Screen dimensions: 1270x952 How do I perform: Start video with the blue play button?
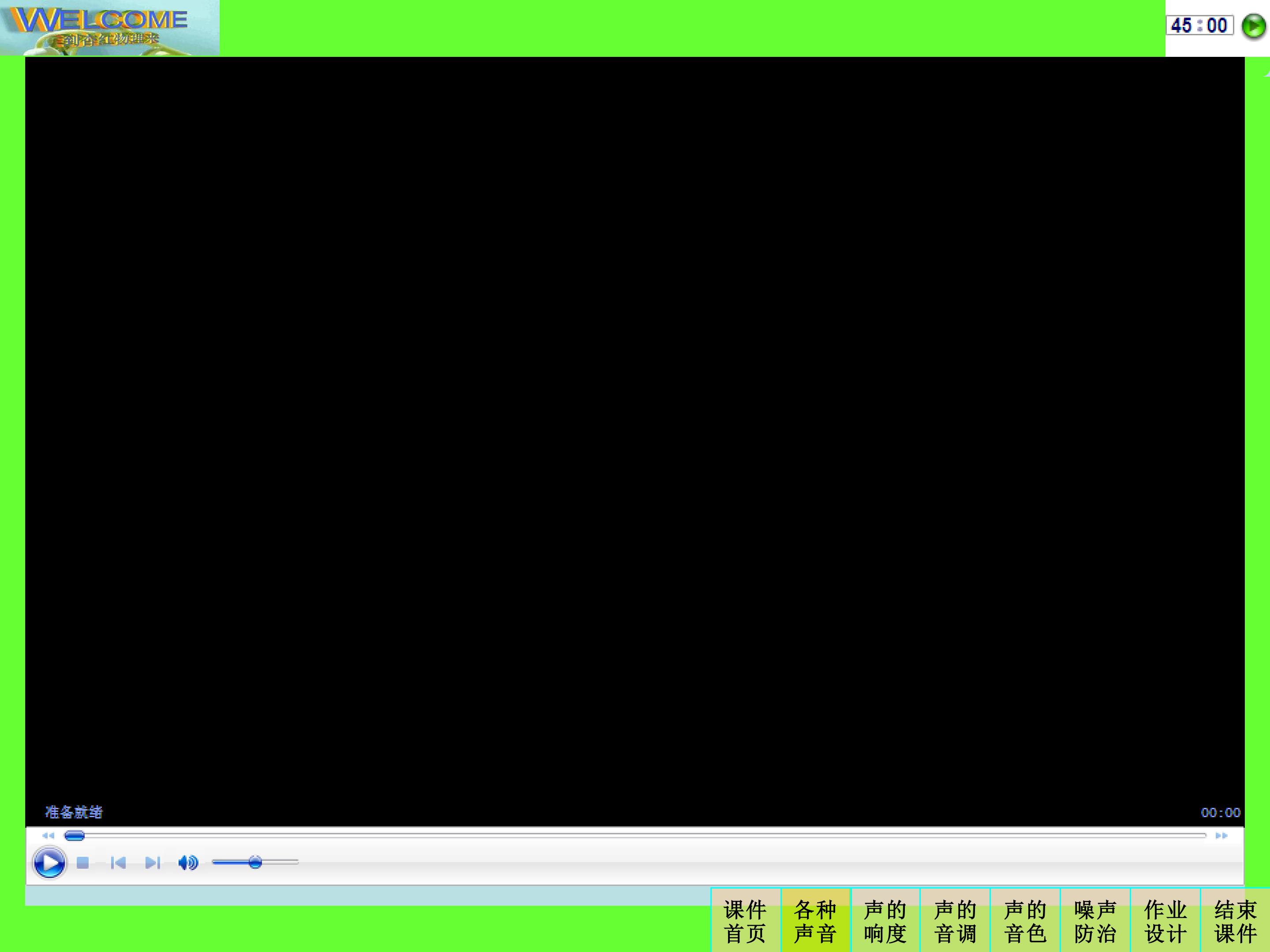(x=49, y=863)
